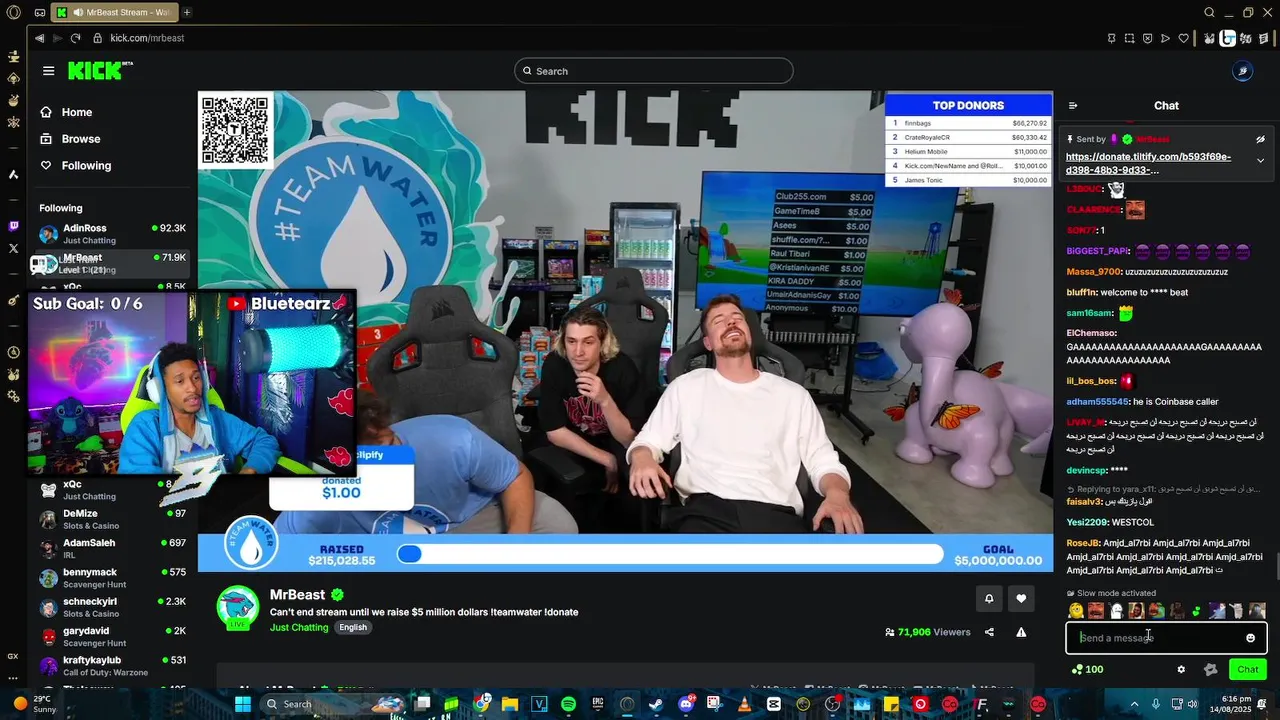
Task: Open GX Corner gamepad icon in tab bar
Action: [x=39, y=12]
